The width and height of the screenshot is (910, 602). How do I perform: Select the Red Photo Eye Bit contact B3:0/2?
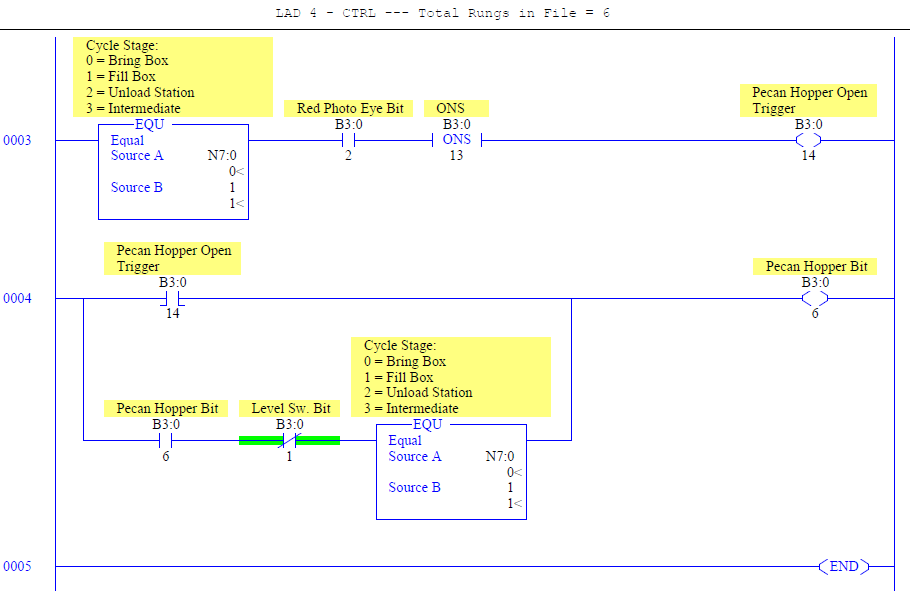click(x=348, y=140)
